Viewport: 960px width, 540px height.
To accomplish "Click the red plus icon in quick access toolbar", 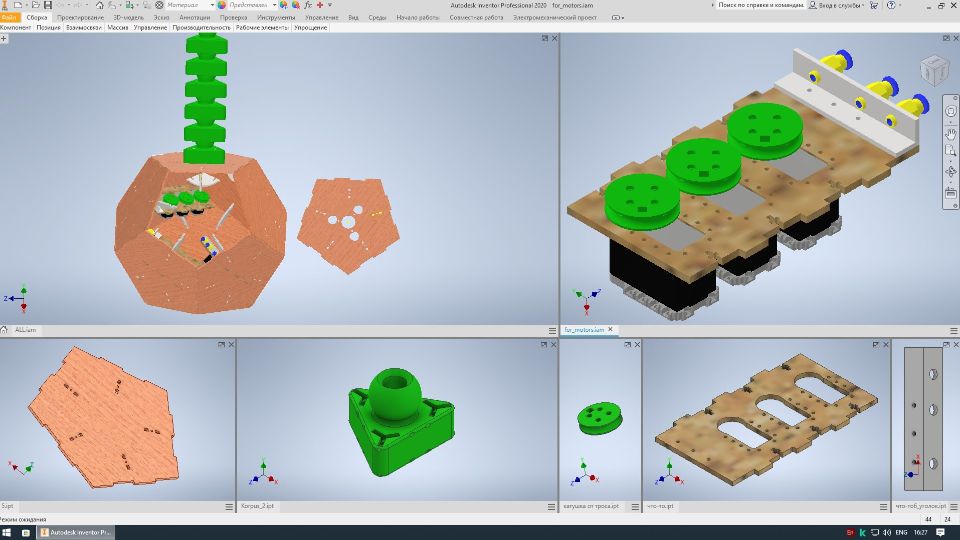I will click(x=320, y=5).
